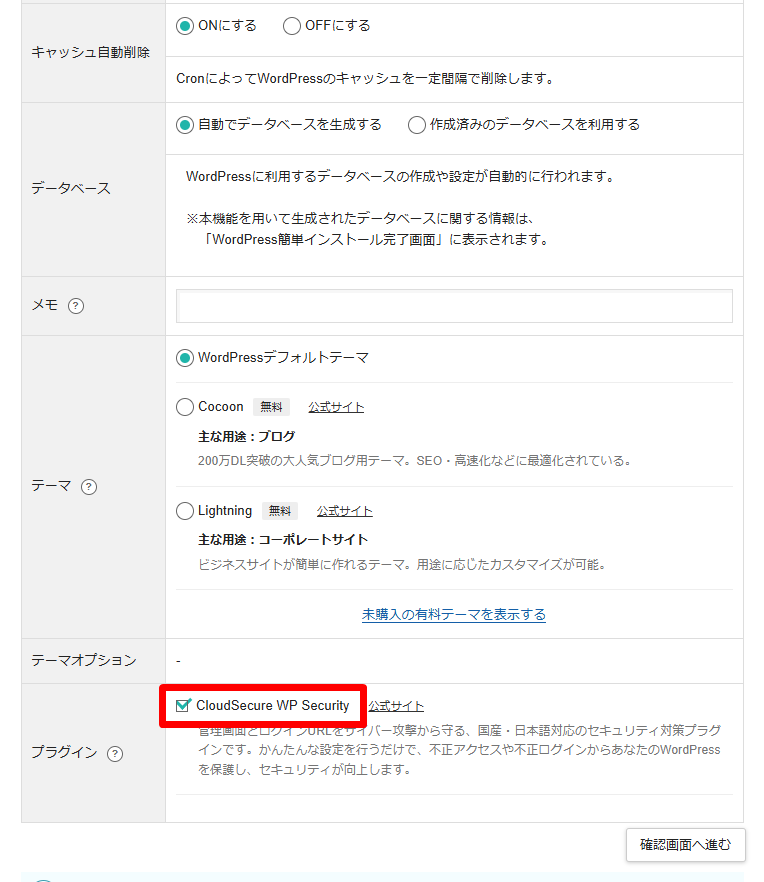
Task: Select the OFFにする cache option
Action: click(x=292, y=26)
